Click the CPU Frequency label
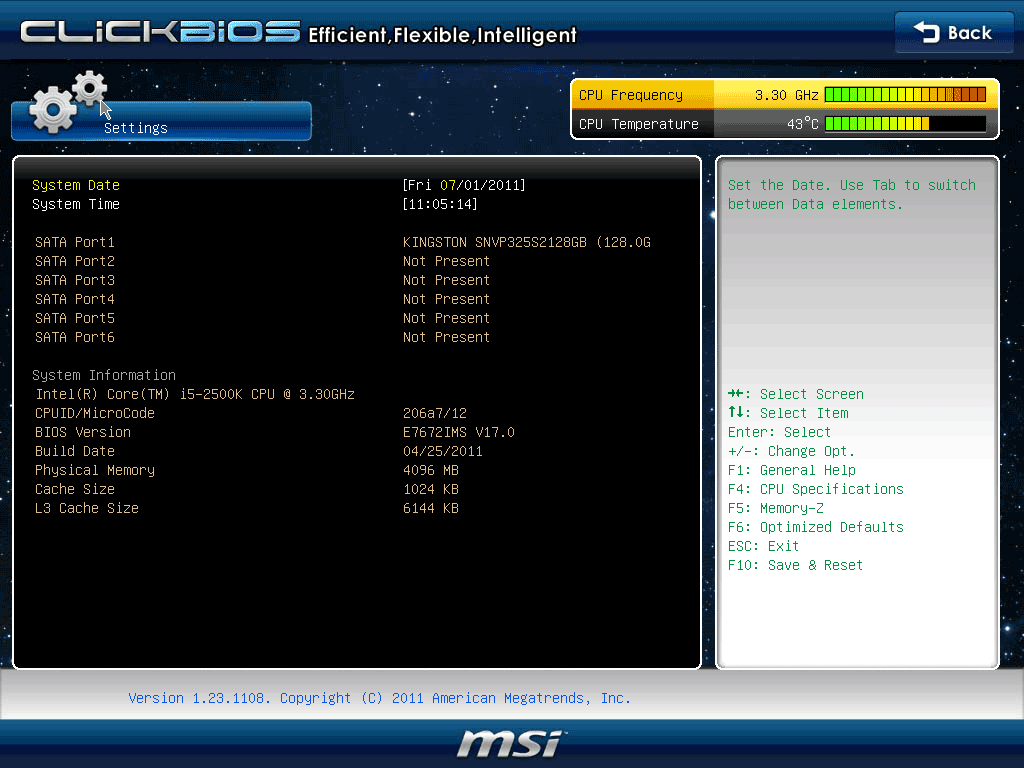Image resolution: width=1024 pixels, height=768 pixels. (630, 95)
